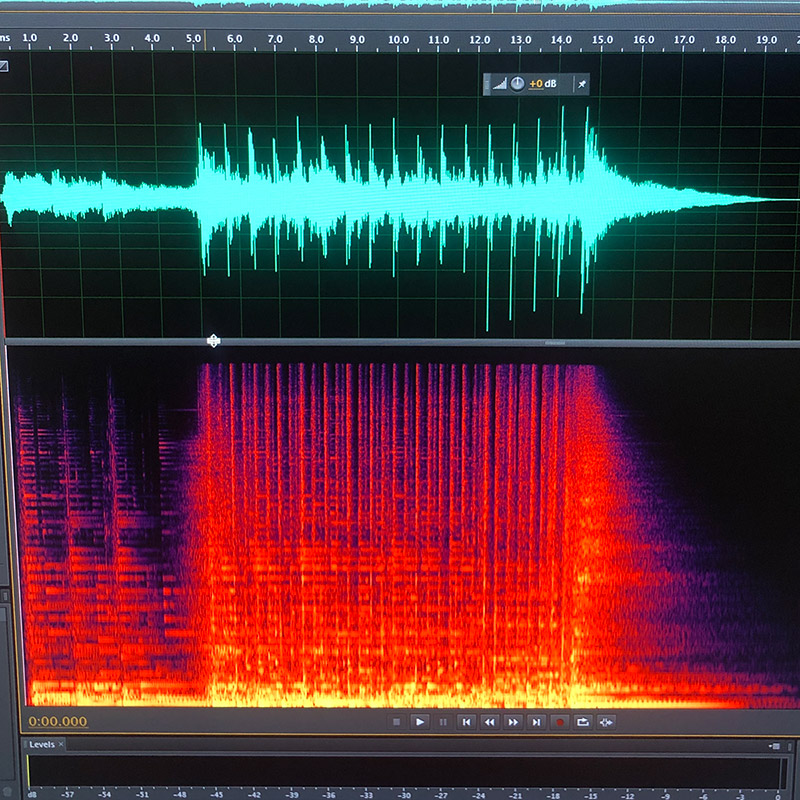The width and height of the screenshot is (800, 800).
Task: Select the Levels panel tab
Action: pyautogui.click(x=41, y=745)
